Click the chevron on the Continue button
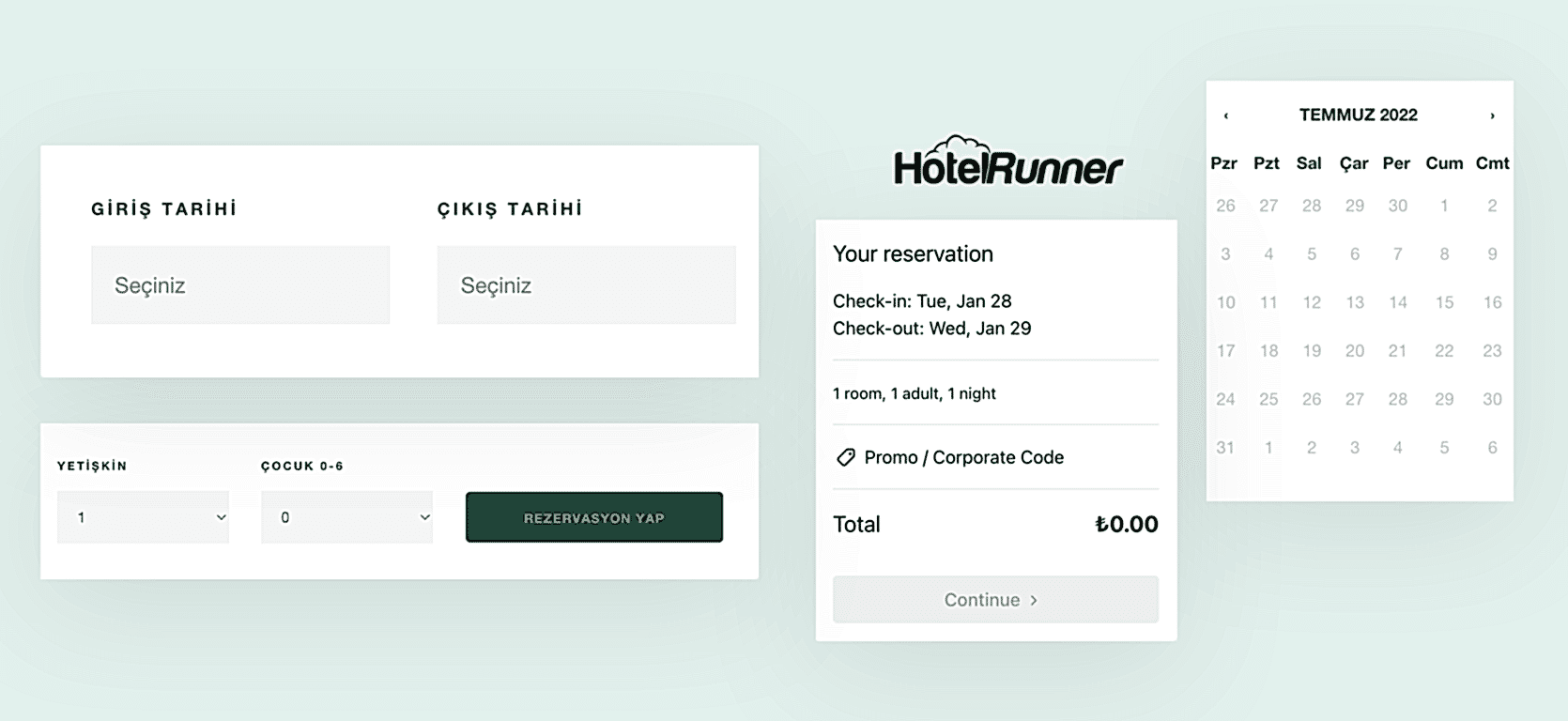 click(1034, 601)
